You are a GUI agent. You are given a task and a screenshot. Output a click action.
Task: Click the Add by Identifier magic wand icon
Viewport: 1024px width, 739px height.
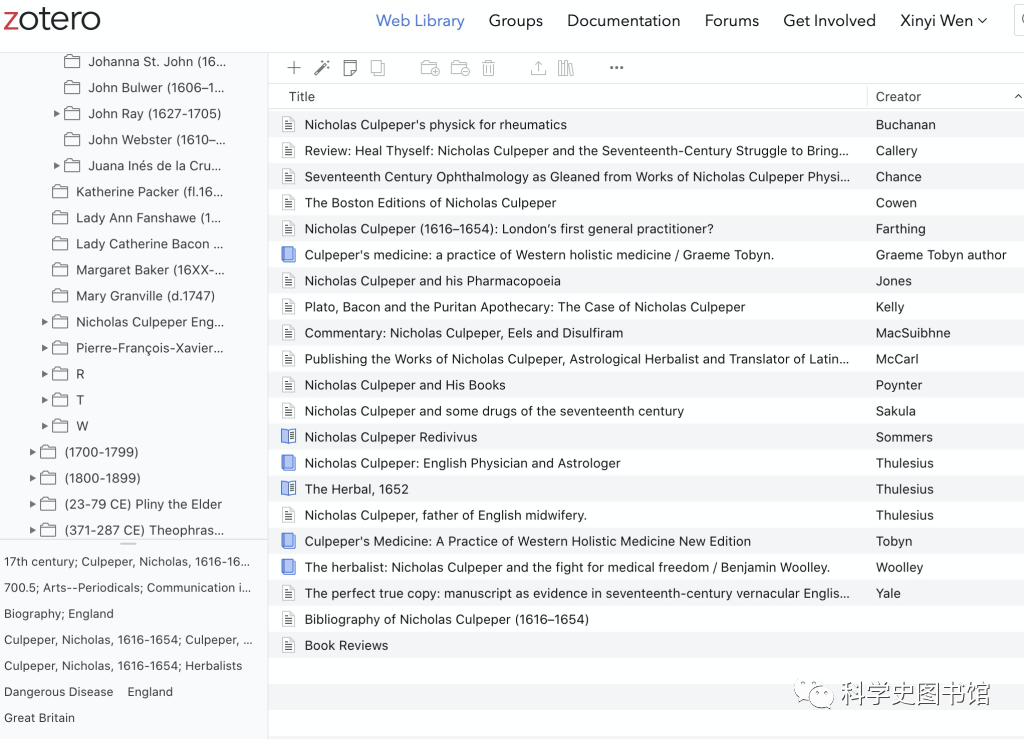pyautogui.click(x=322, y=68)
